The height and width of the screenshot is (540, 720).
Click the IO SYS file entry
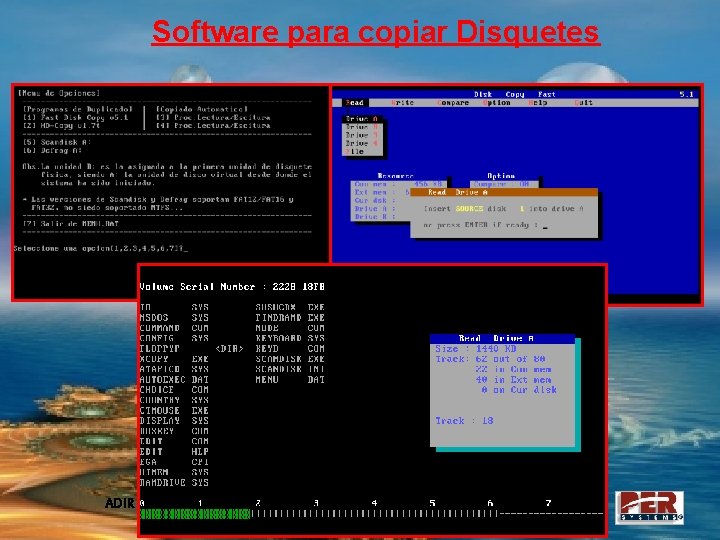click(x=174, y=307)
